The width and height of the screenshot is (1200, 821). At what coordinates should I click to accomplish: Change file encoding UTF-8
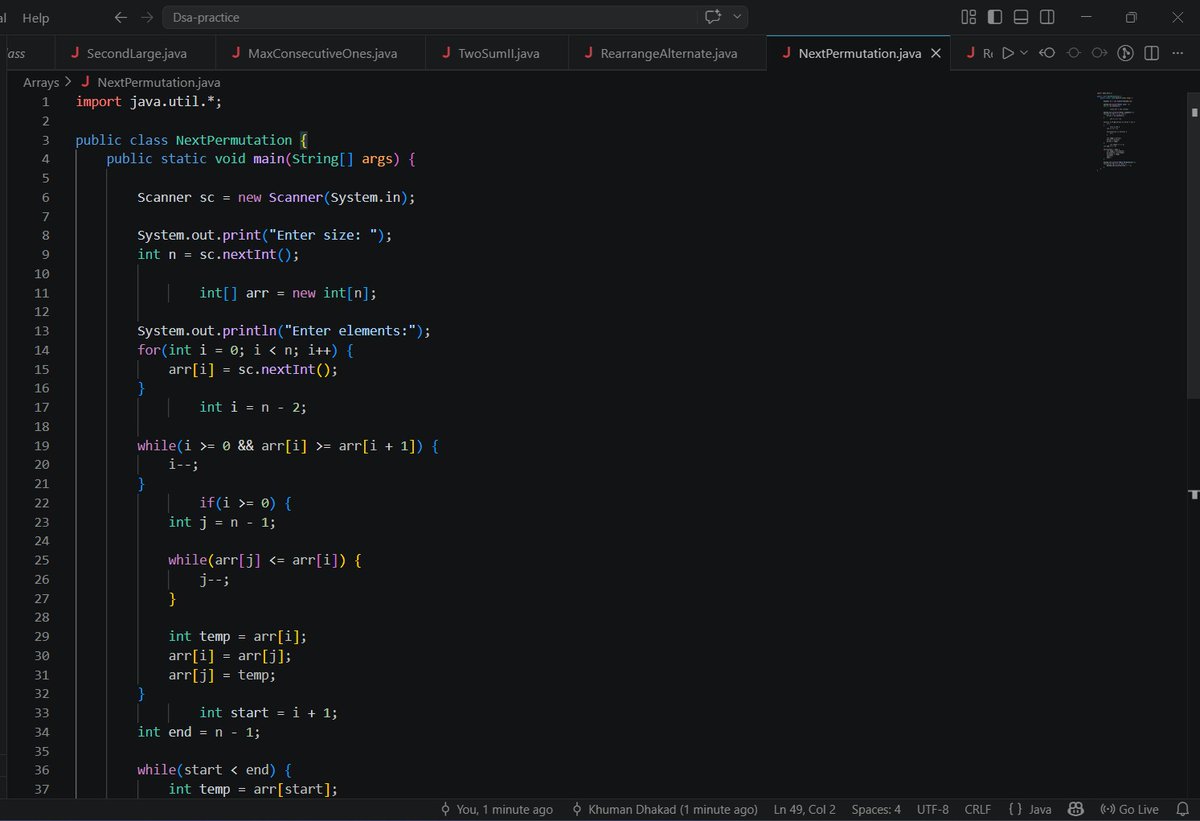932,810
